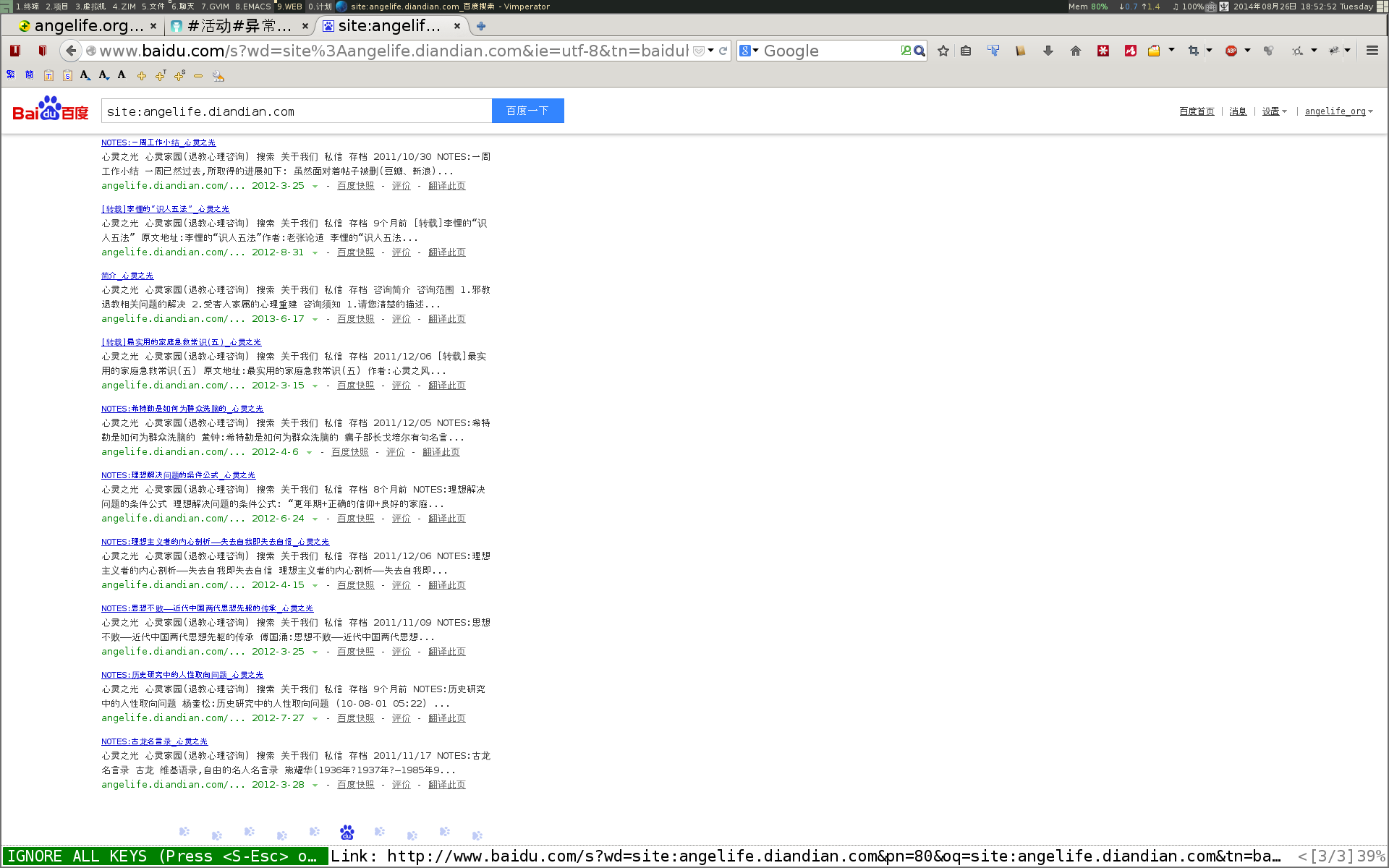Viewport: 1389px width, 868px height.
Task: Expand the Adblock Plus dropdown arrow
Action: [x=1247, y=51]
